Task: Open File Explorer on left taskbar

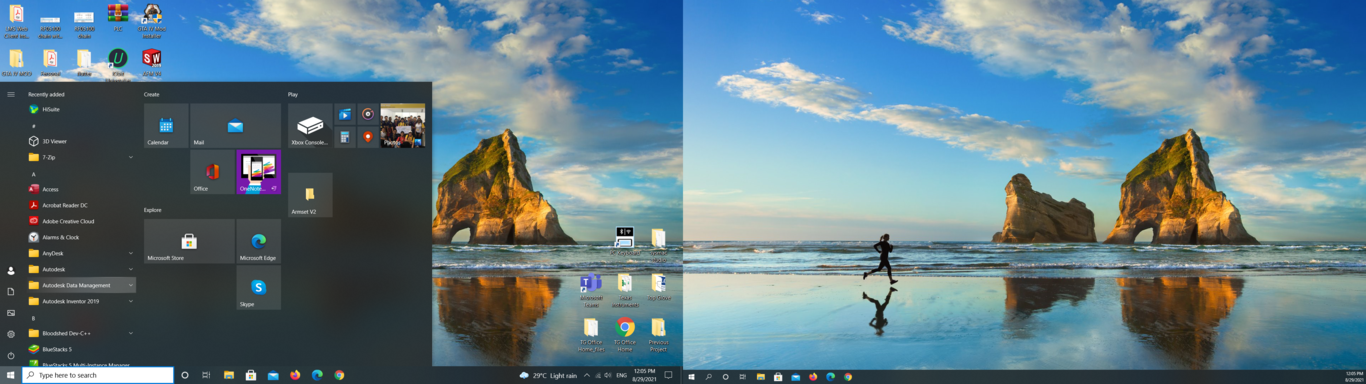Action: 229,375
